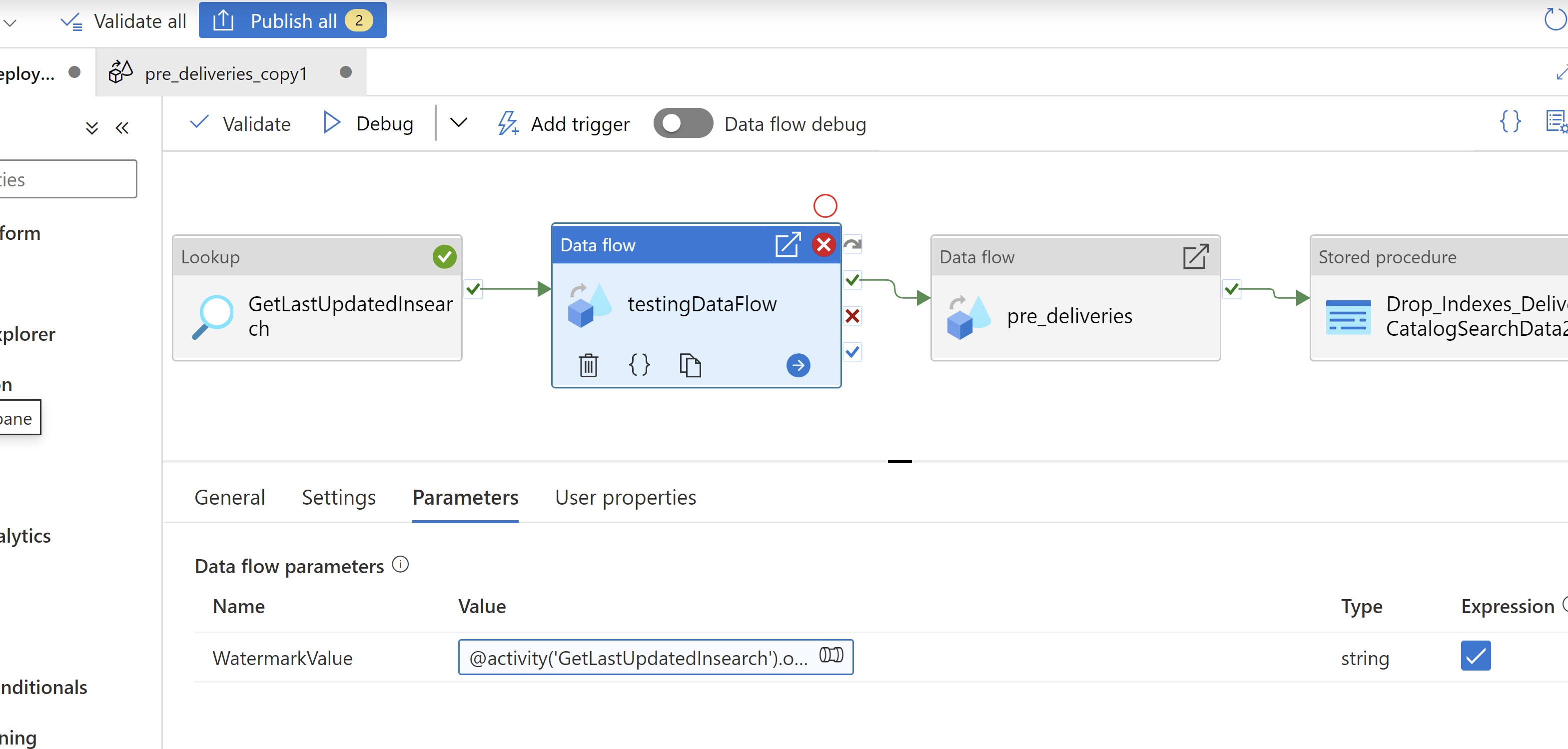Viewport: 1568px width, 749px height.
Task: Open testingDataFlow in new editor via header icon
Action: (787, 245)
